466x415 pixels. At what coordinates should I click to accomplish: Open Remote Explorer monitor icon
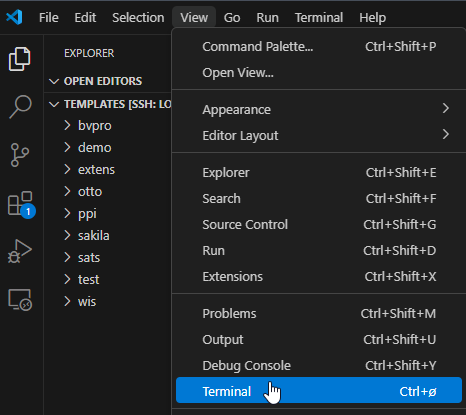20,300
